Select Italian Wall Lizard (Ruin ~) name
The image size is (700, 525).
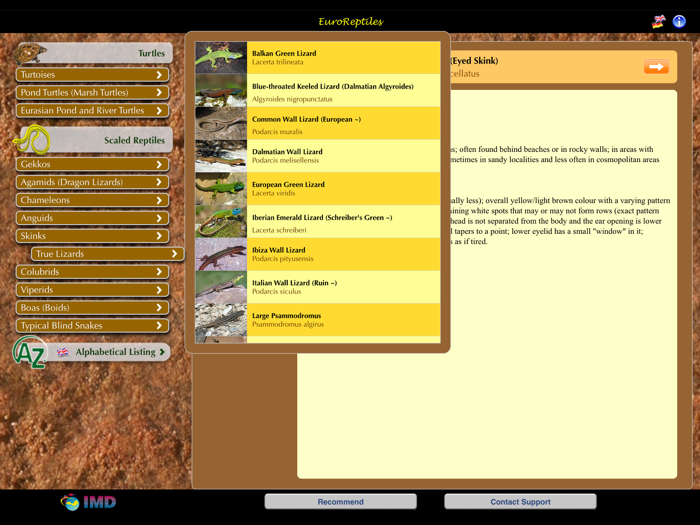(294, 283)
